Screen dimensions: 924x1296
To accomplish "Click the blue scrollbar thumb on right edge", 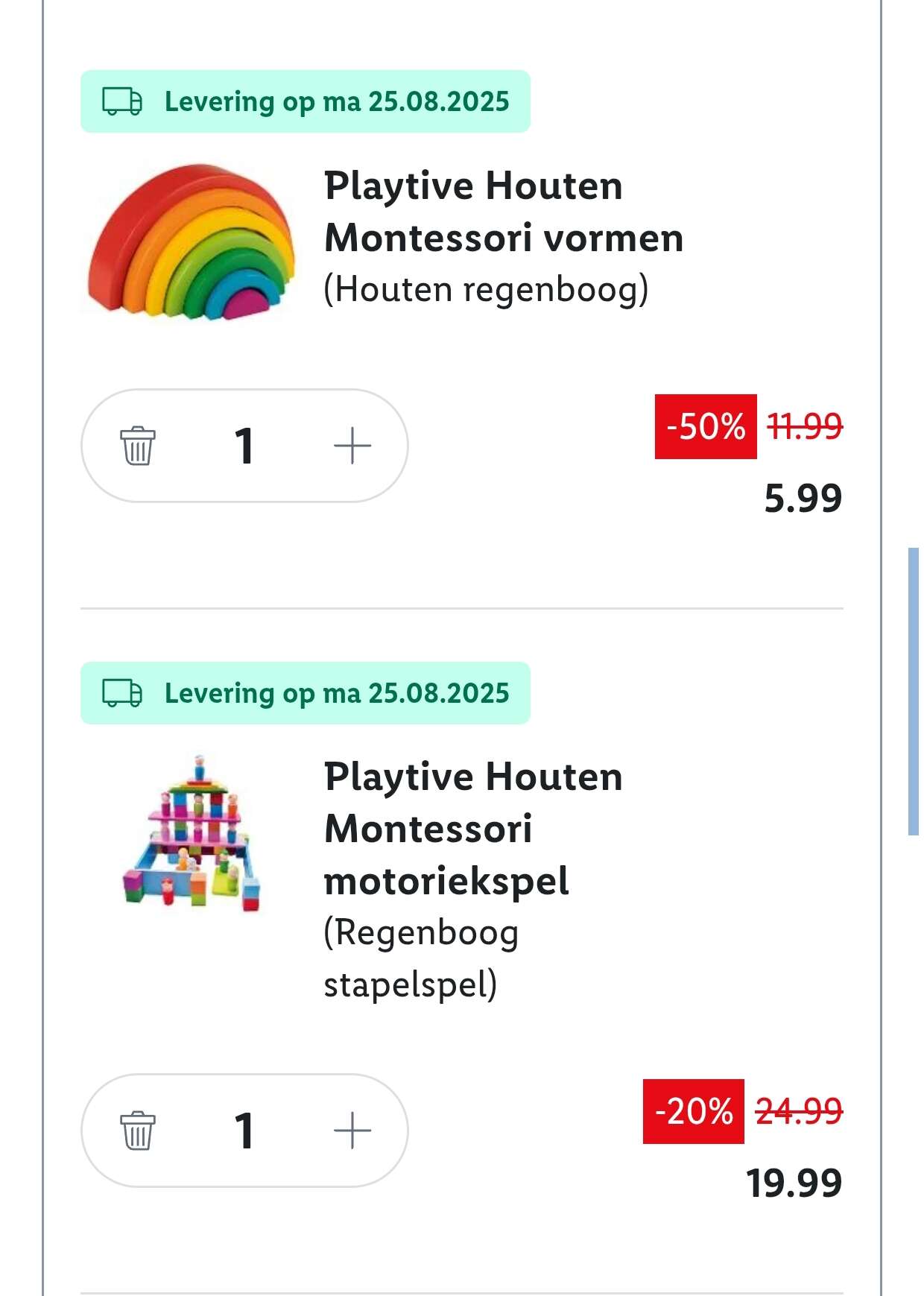I will click(x=913, y=691).
